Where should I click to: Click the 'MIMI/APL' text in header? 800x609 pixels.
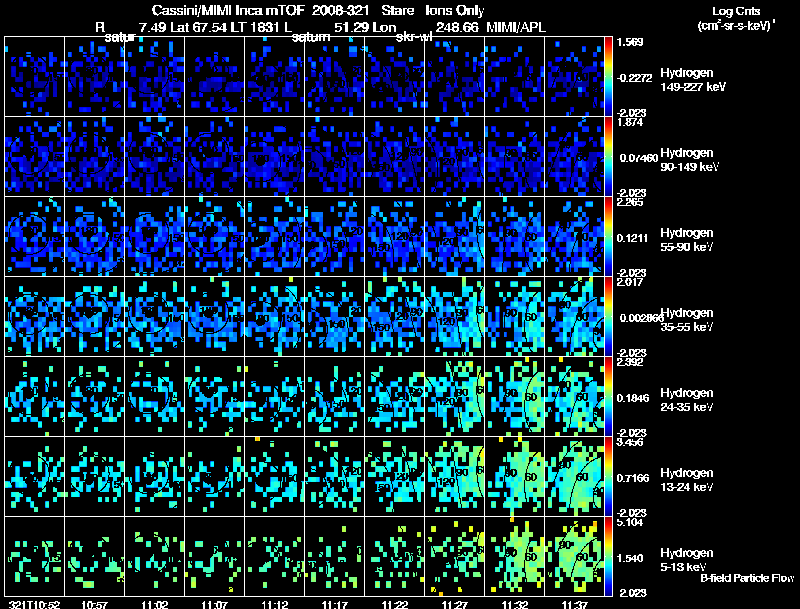[516, 27]
